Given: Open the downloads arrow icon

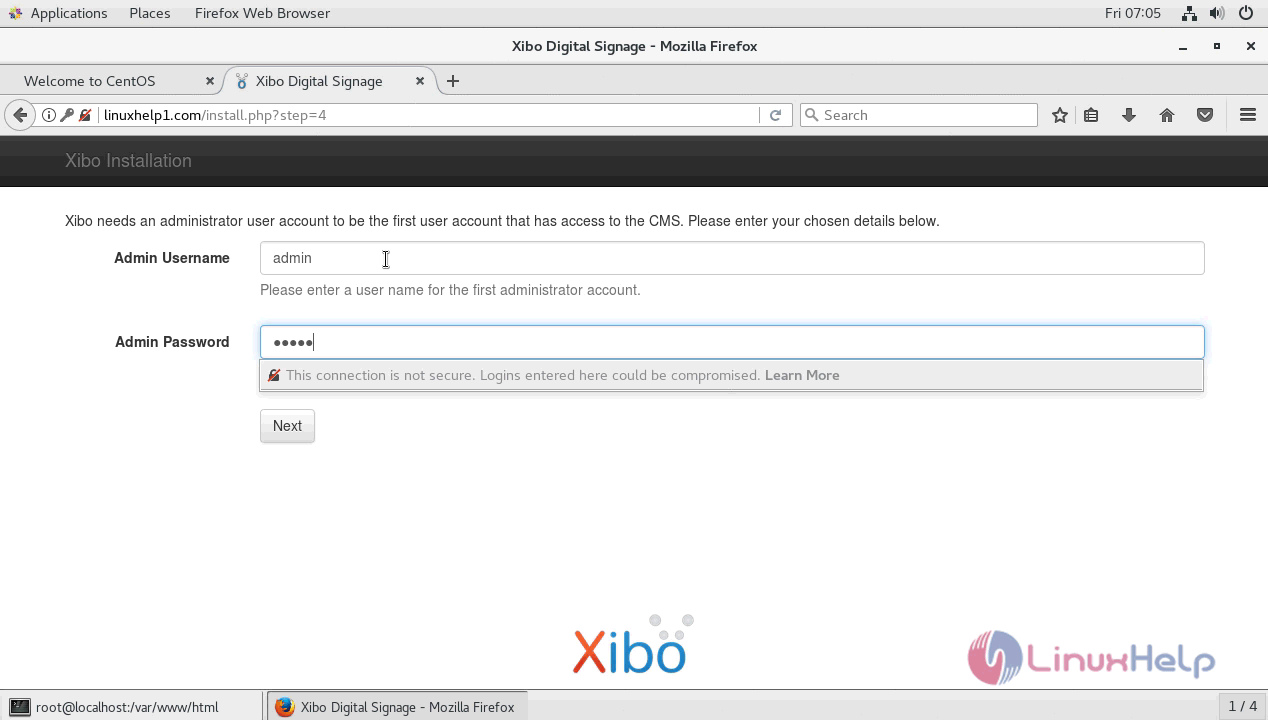Looking at the screenshot, I should (x=1129, y=115).
